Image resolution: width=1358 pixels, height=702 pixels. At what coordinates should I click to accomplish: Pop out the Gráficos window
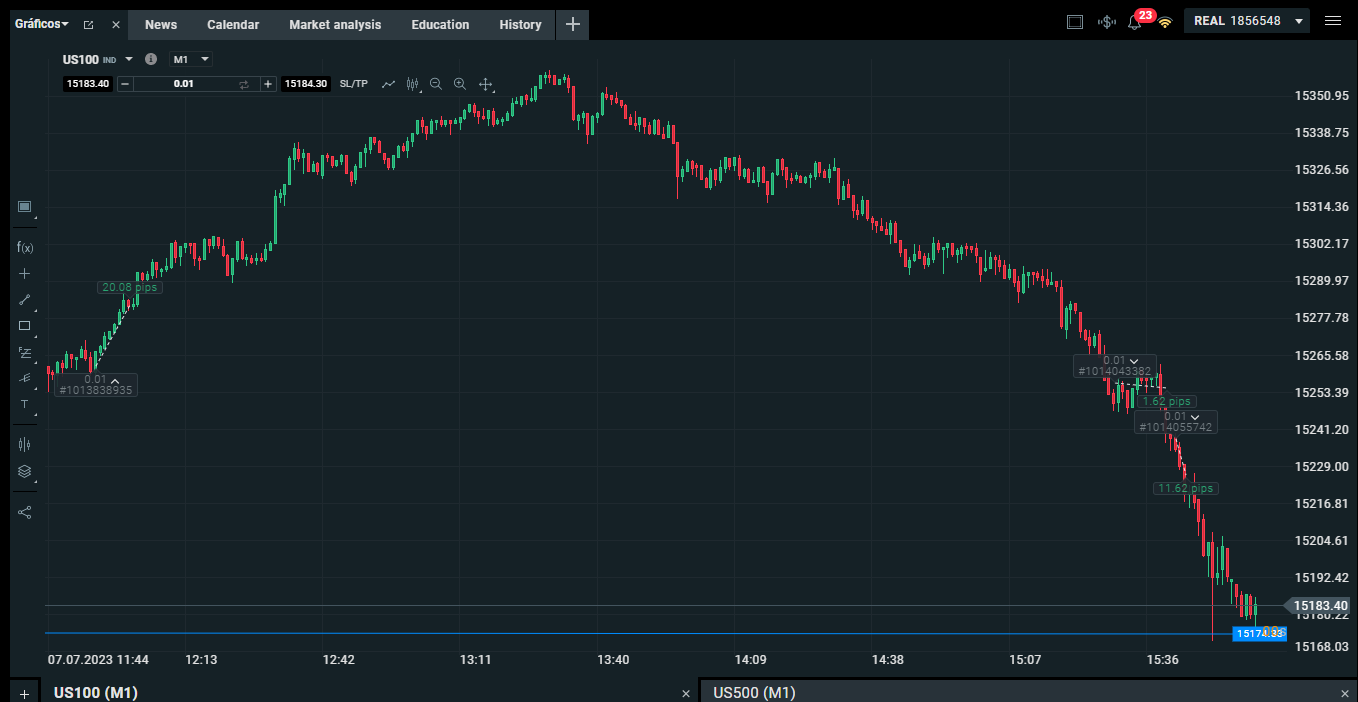(88, 24)
